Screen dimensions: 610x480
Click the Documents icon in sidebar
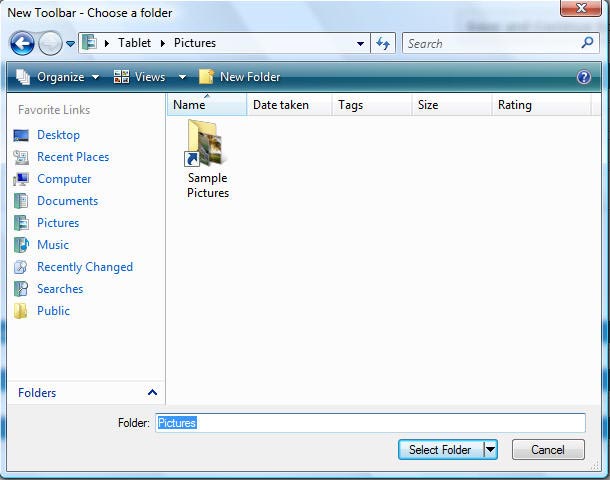click(21, 201)
